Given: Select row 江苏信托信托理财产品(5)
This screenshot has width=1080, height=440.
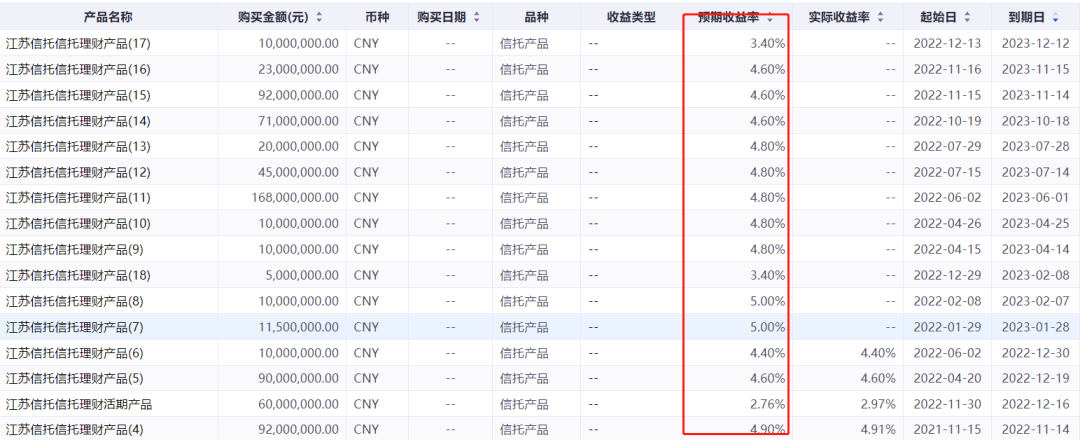Looking at the screenshot, I should 540,378.
